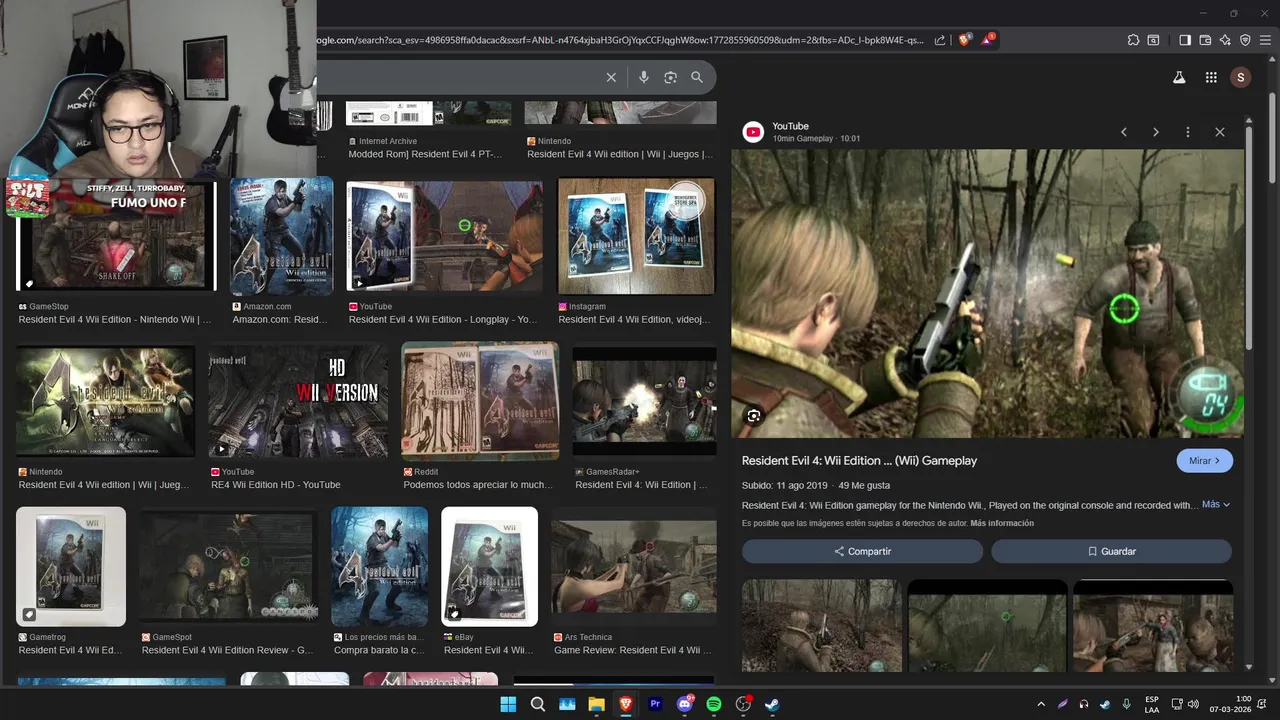
Task: Open the GameSpot Wii Edition Review result
Action: click(229, 567)
